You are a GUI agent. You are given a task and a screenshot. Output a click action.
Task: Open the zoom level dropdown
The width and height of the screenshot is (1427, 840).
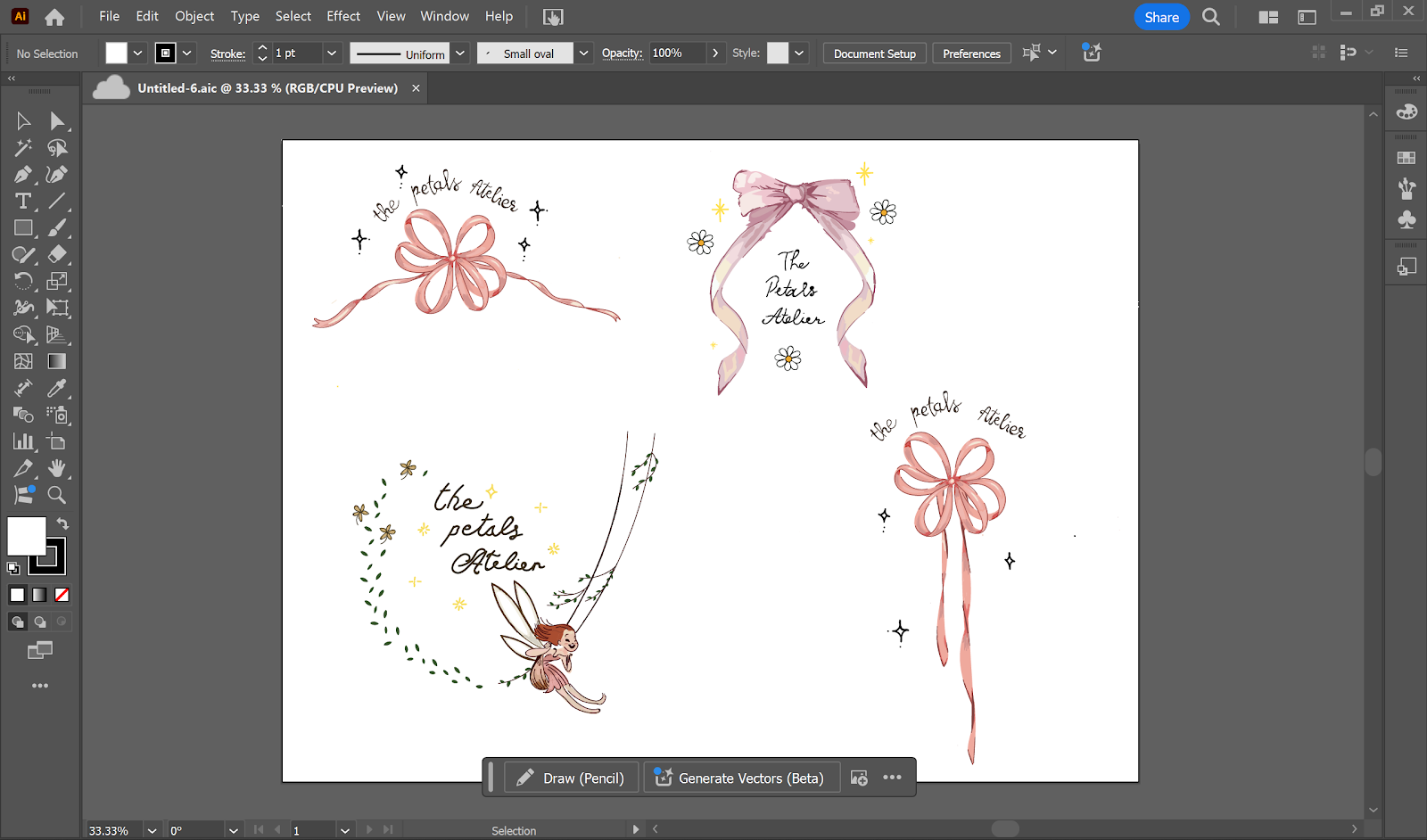coord(152,830)
